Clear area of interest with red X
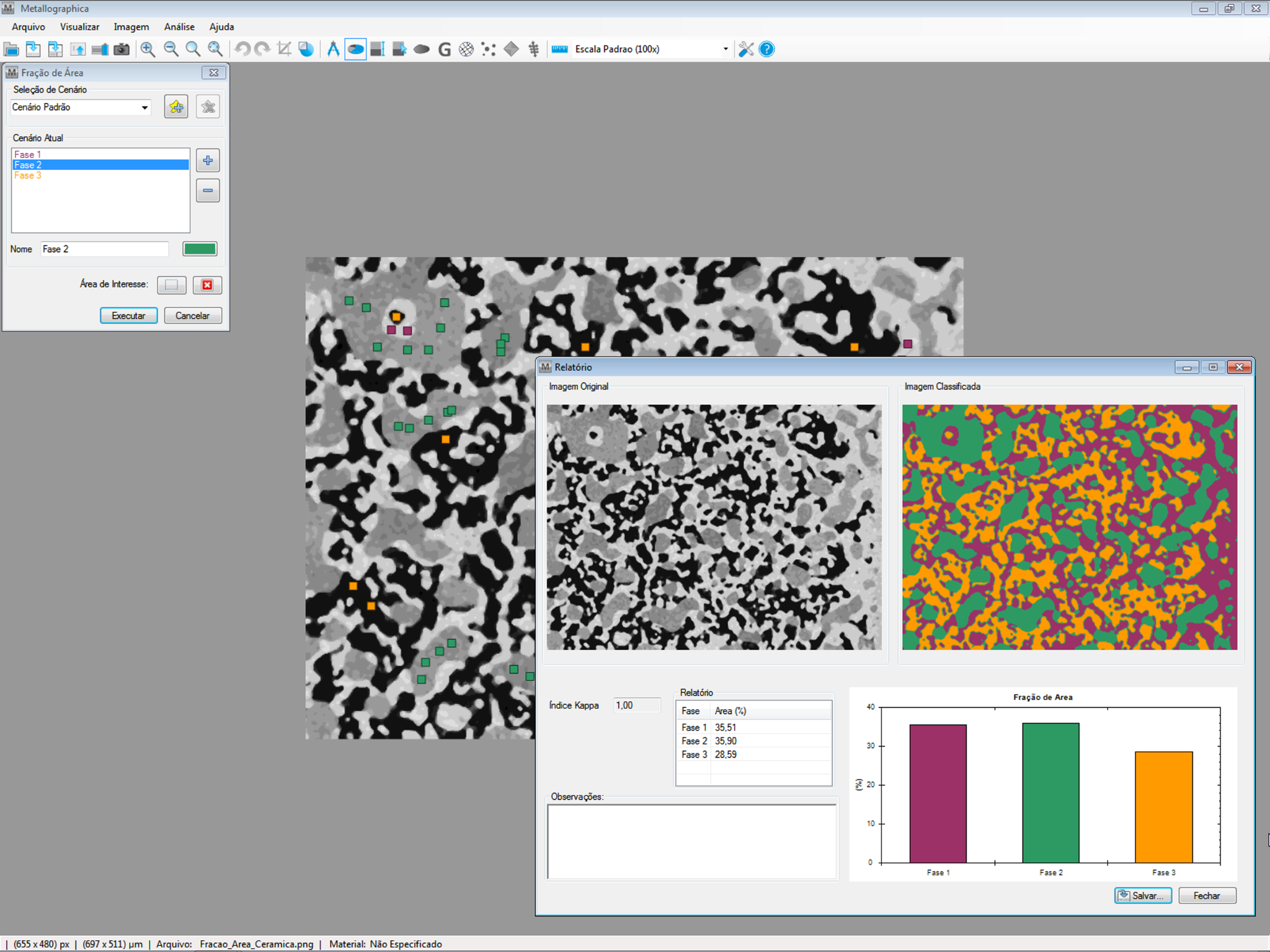 click(207, 284)
